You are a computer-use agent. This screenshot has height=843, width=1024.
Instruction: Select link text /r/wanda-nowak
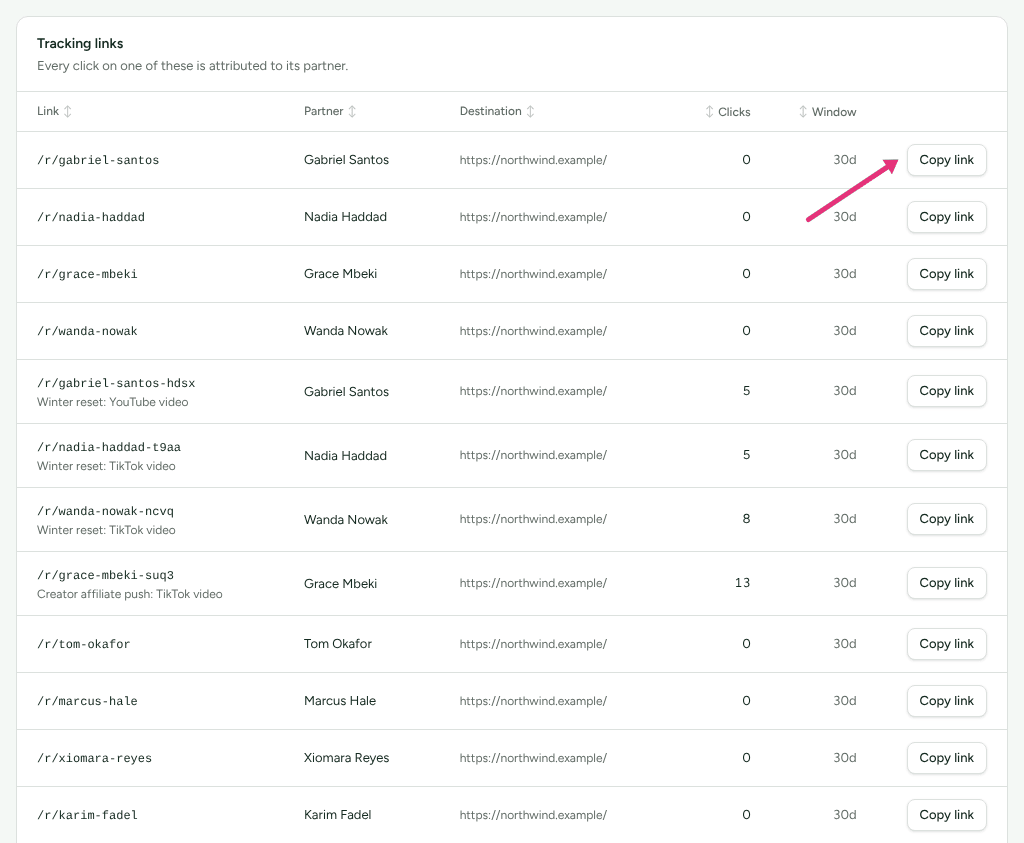click(88, 331)
